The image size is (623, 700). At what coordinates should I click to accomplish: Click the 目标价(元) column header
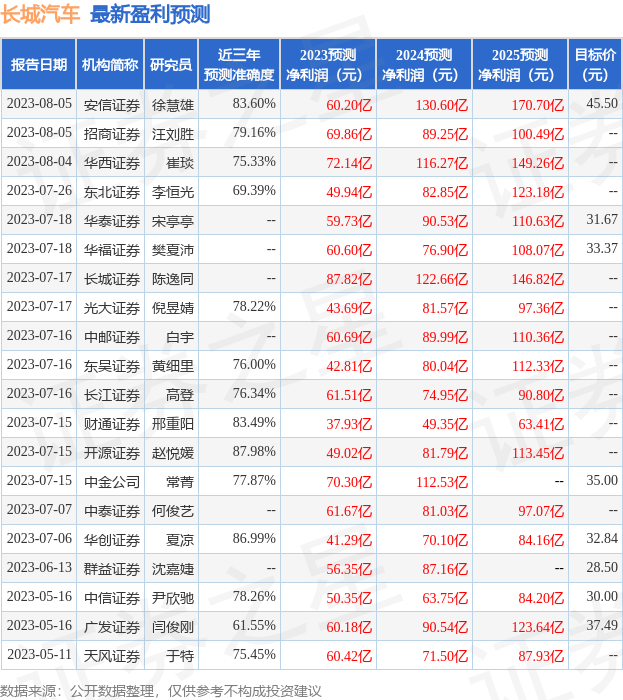[x=595, y=64]
